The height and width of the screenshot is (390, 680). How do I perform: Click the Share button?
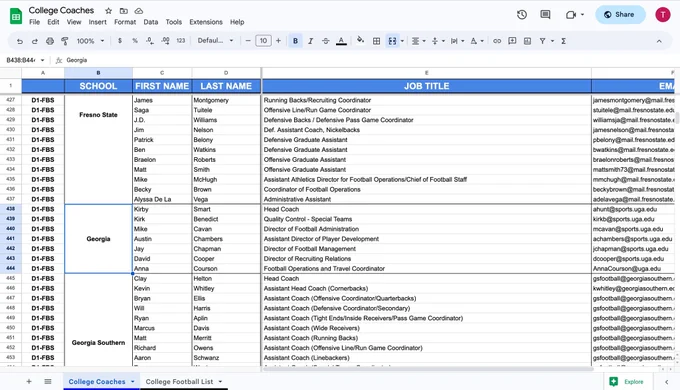tap(620, 15)
